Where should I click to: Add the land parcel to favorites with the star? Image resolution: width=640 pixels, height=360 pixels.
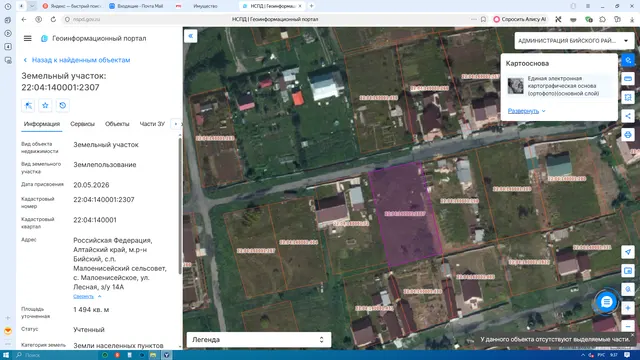pos(45,105)
